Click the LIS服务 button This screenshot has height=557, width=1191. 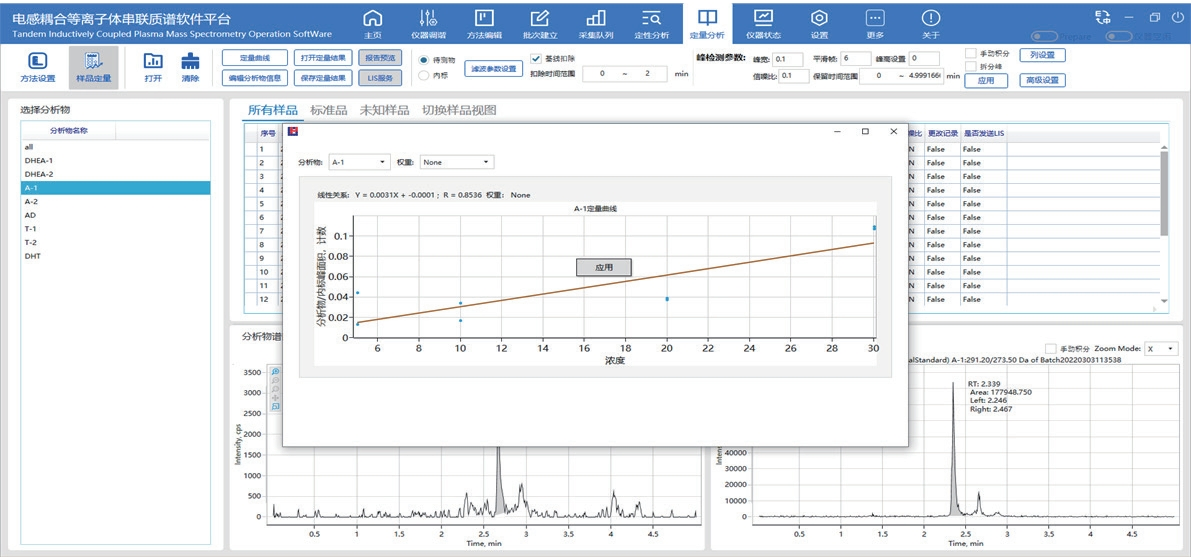(379, 78)
